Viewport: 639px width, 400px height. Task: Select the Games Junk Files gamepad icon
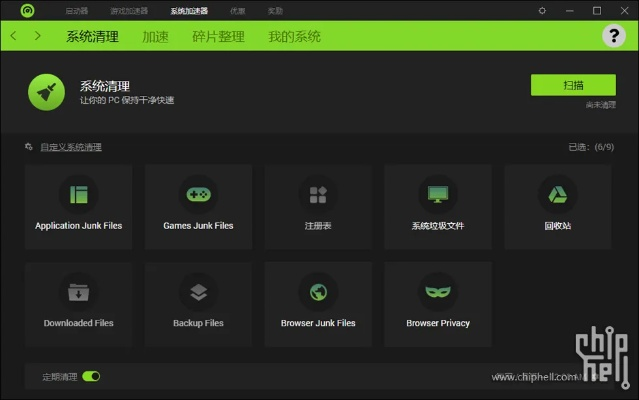[x=198, y=194]
